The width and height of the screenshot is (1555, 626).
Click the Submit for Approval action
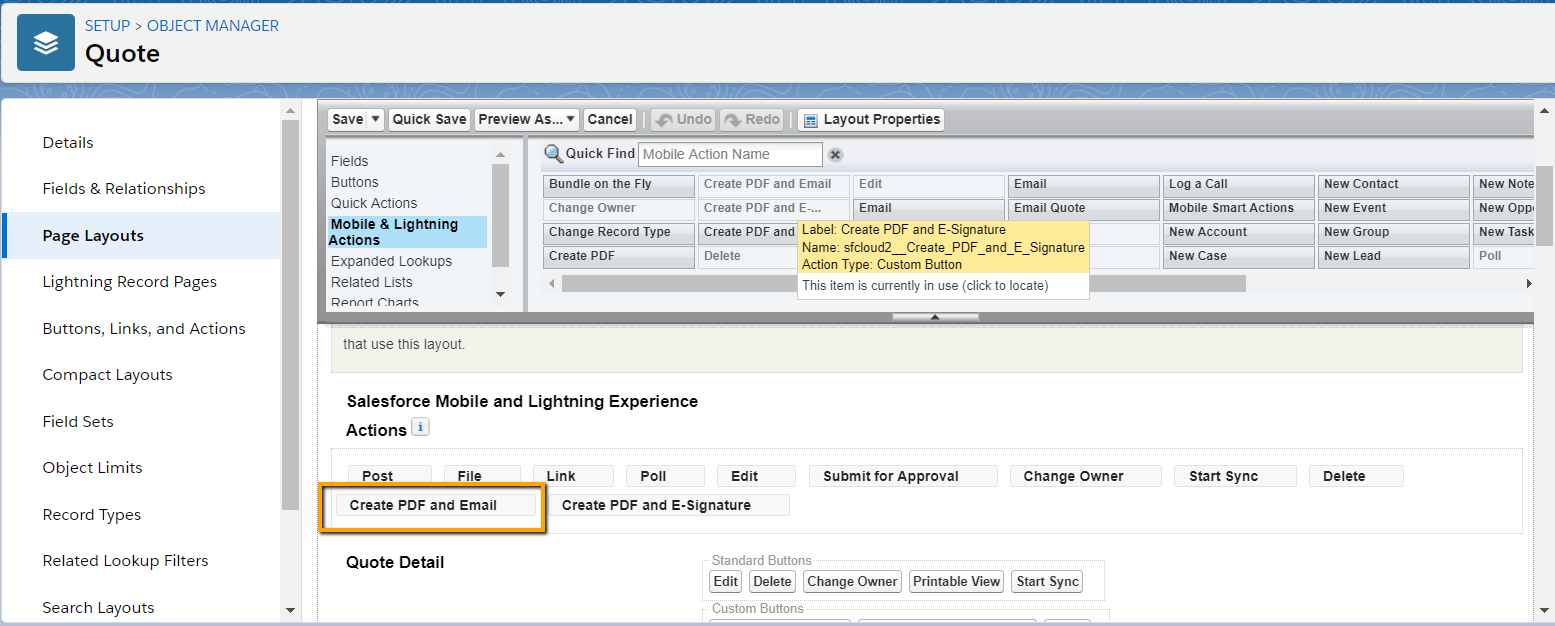tap(903, 476)
